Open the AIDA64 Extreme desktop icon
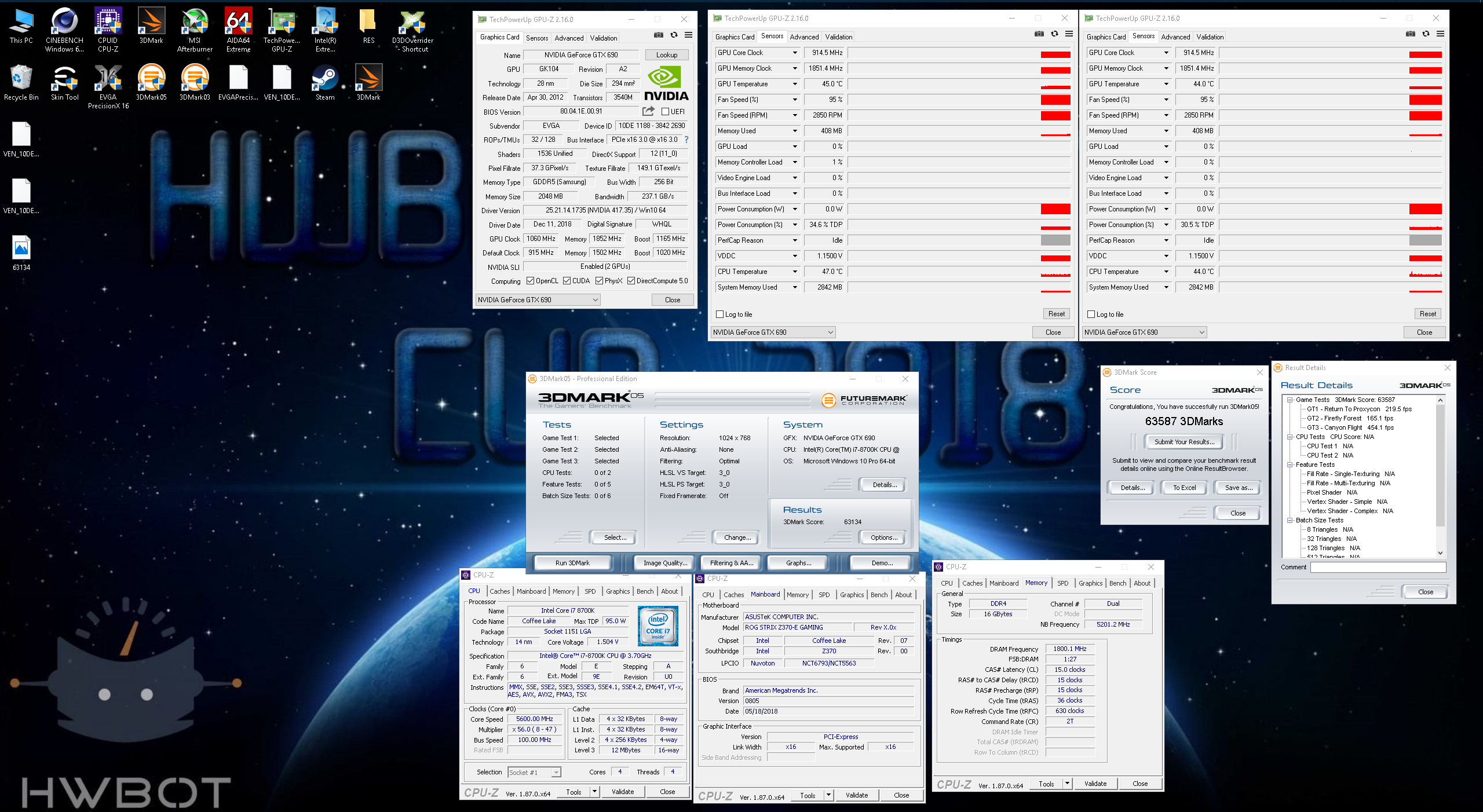1483x812 pixels. [x=238, y=30]
